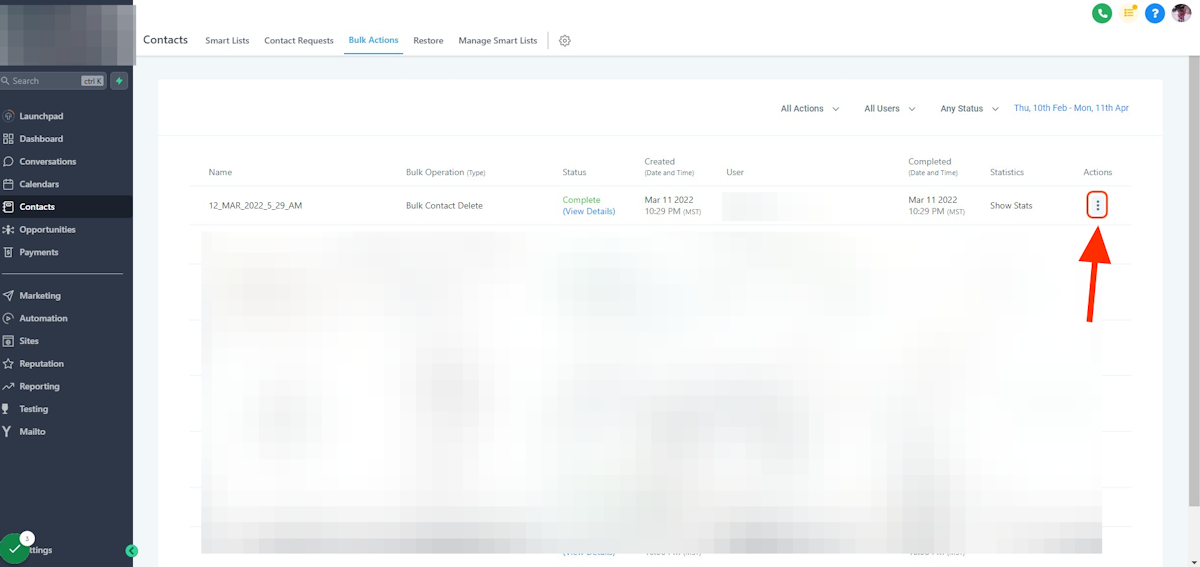
Task: Click the sidebar Search field
Action: click(45, 81)
